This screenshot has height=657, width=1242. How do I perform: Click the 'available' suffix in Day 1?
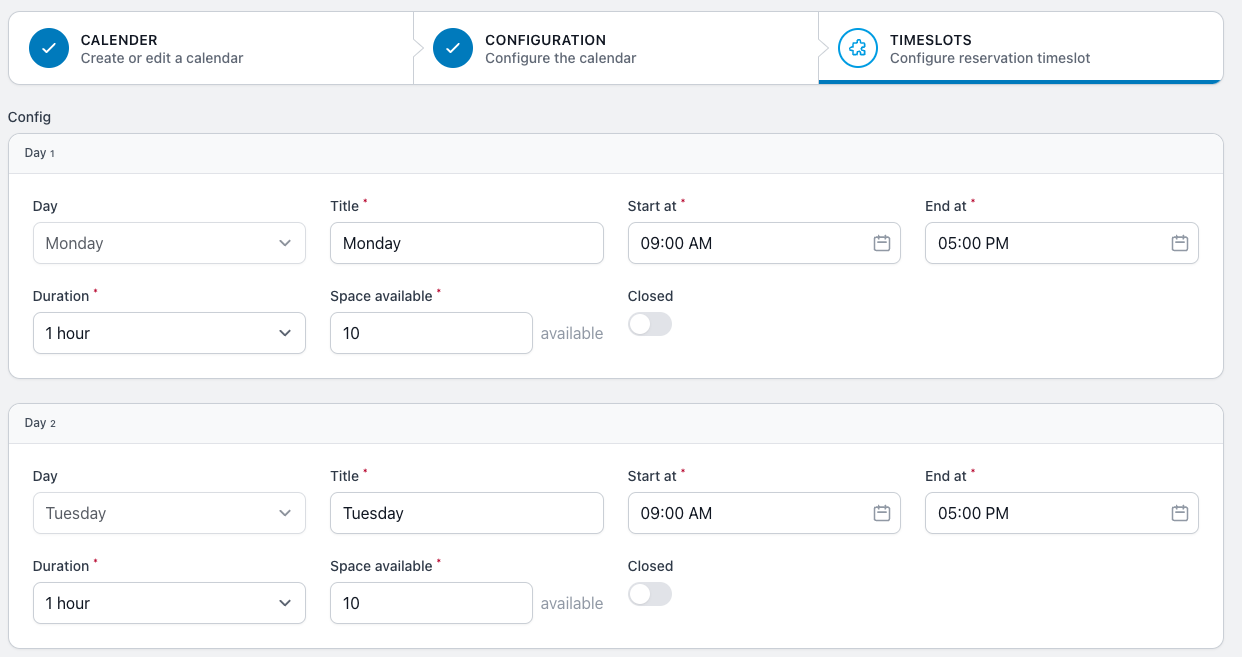[572, 334]
